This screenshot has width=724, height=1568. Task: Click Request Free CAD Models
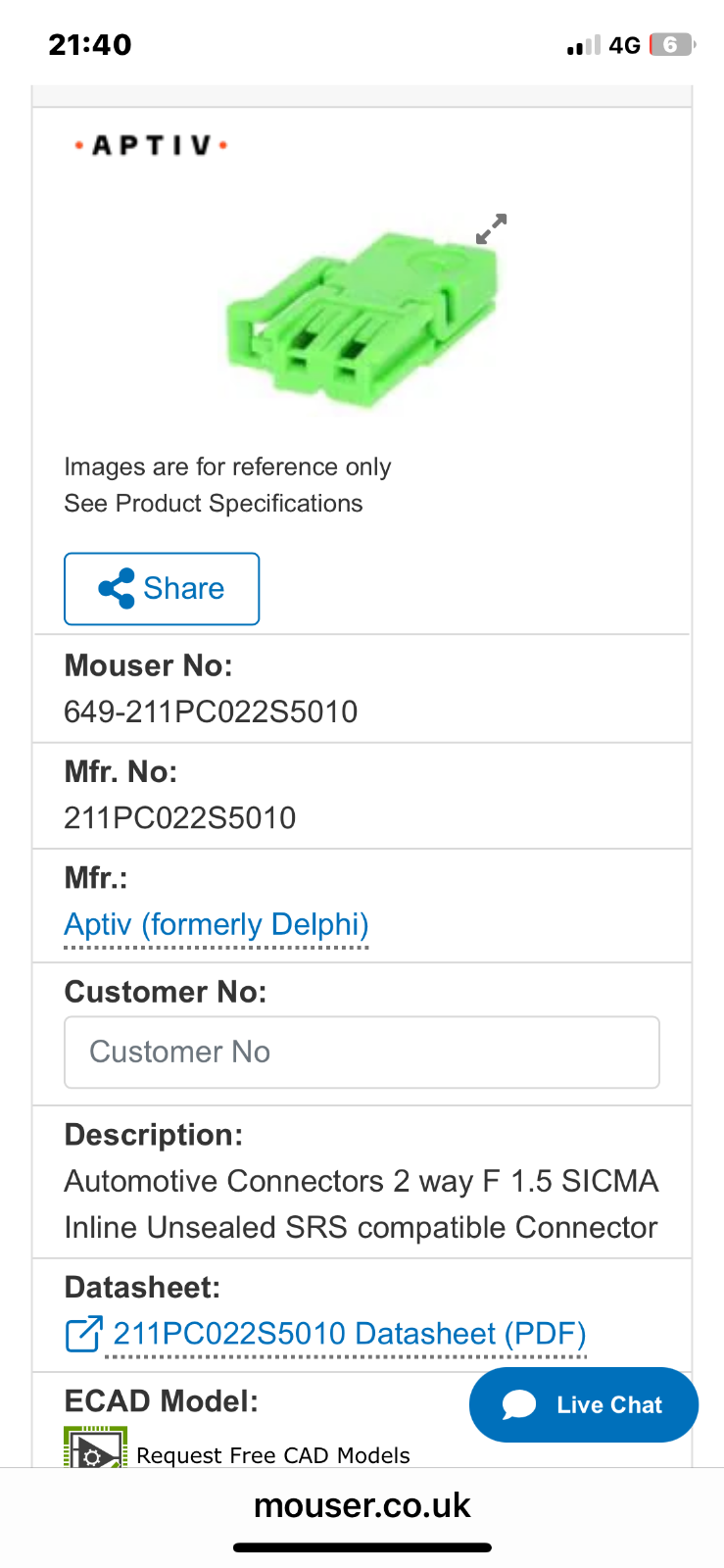click(273, 1455)
